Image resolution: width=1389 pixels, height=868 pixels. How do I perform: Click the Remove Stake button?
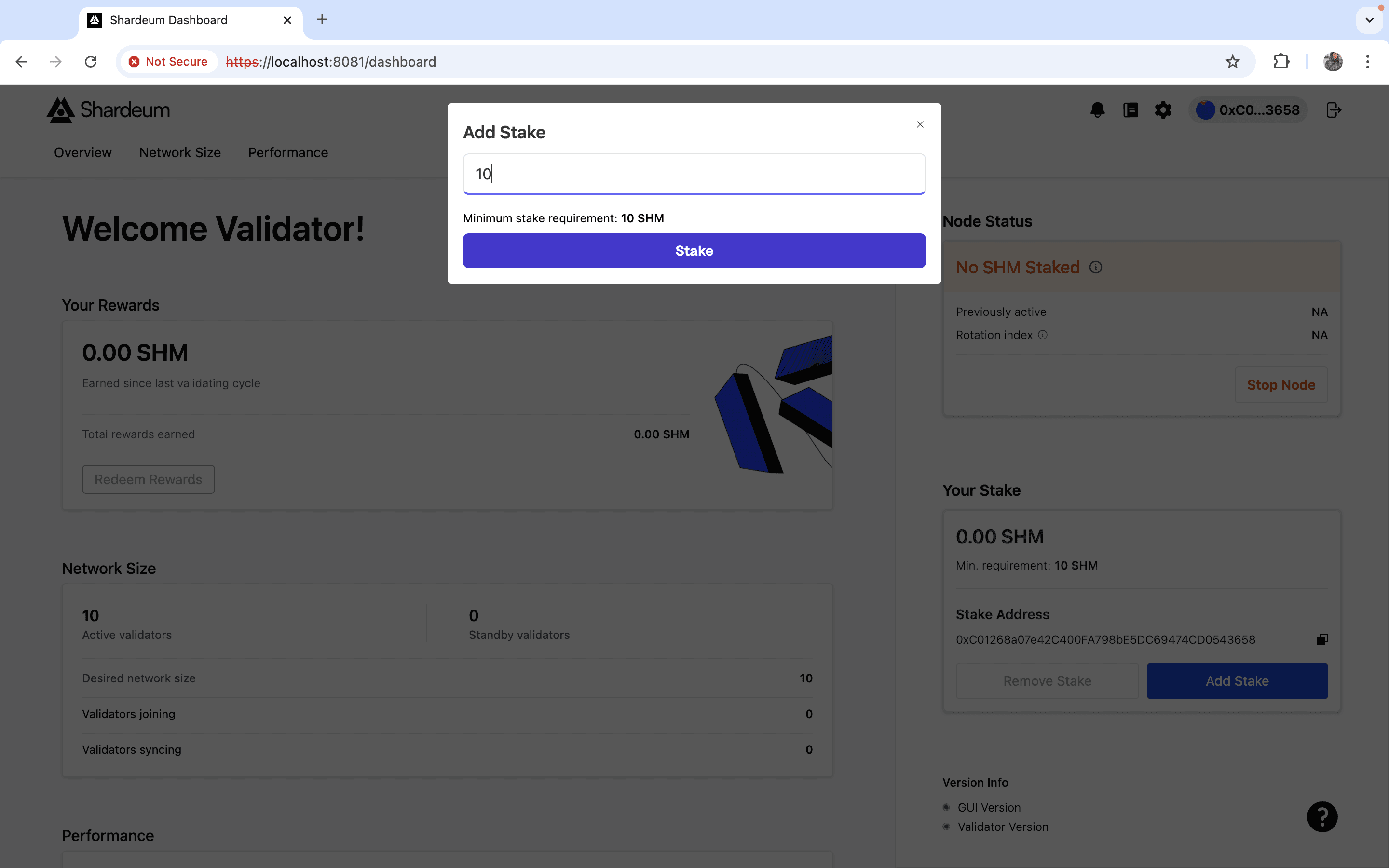click(1048, 681)
